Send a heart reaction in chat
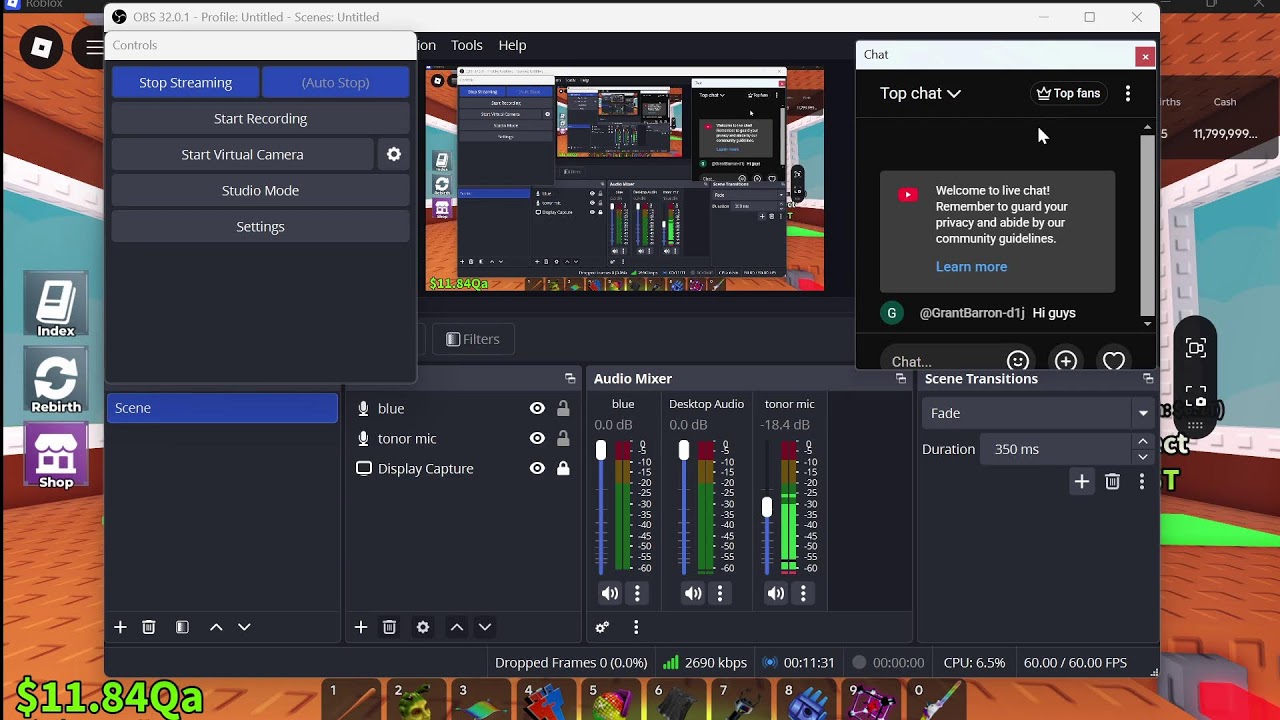 (1114, 361)
